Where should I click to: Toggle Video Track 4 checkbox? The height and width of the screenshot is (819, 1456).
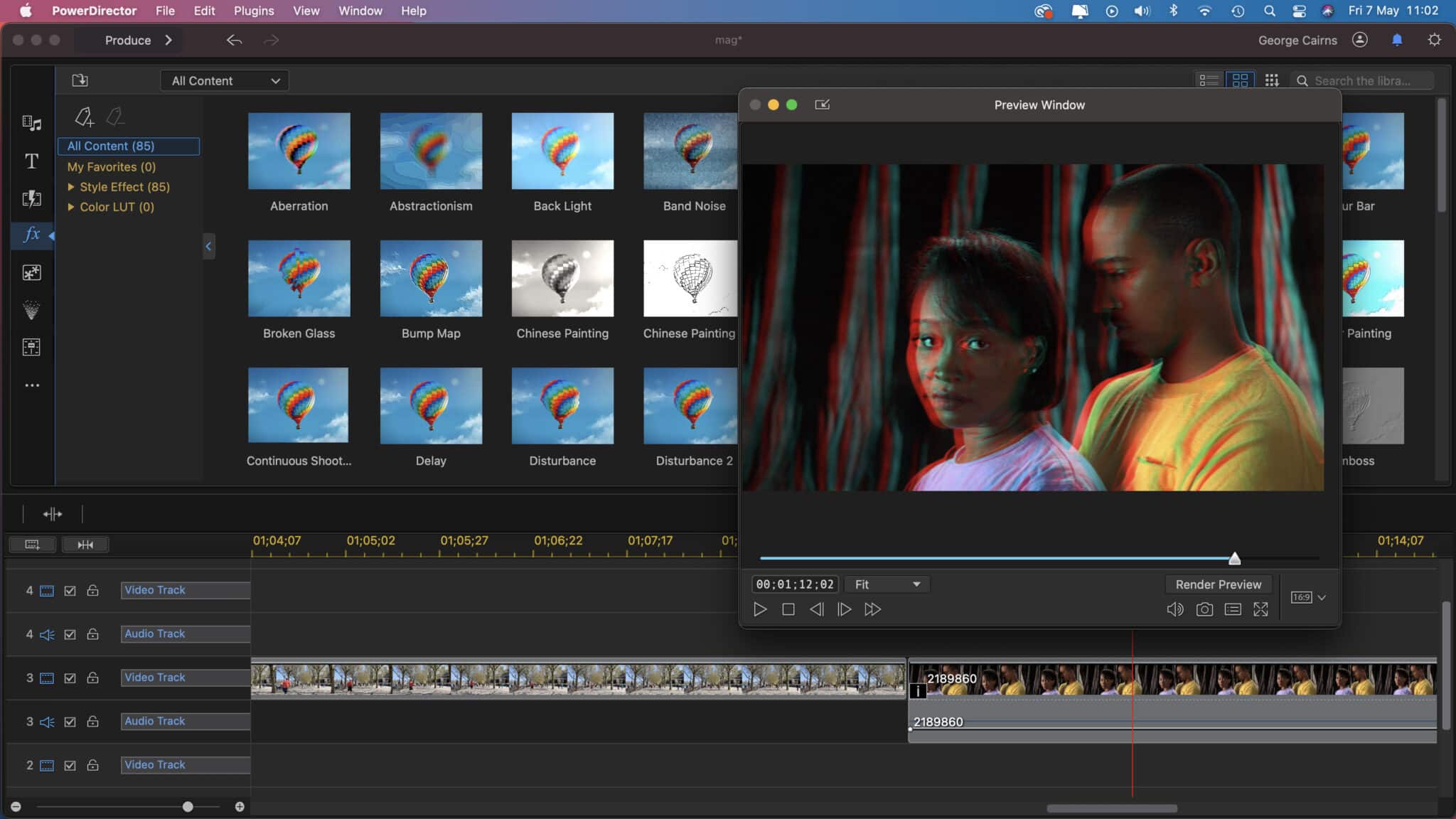68,590
